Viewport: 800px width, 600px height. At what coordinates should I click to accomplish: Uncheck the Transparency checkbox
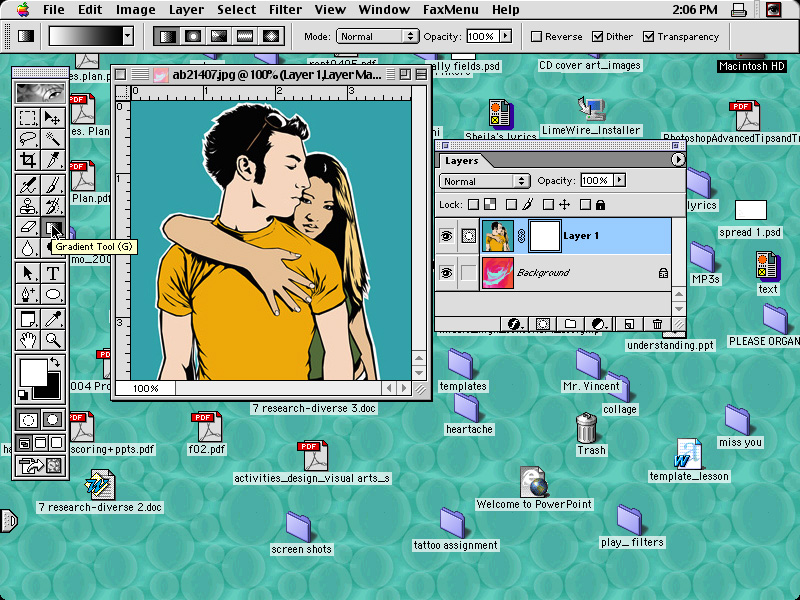[648, 37]
